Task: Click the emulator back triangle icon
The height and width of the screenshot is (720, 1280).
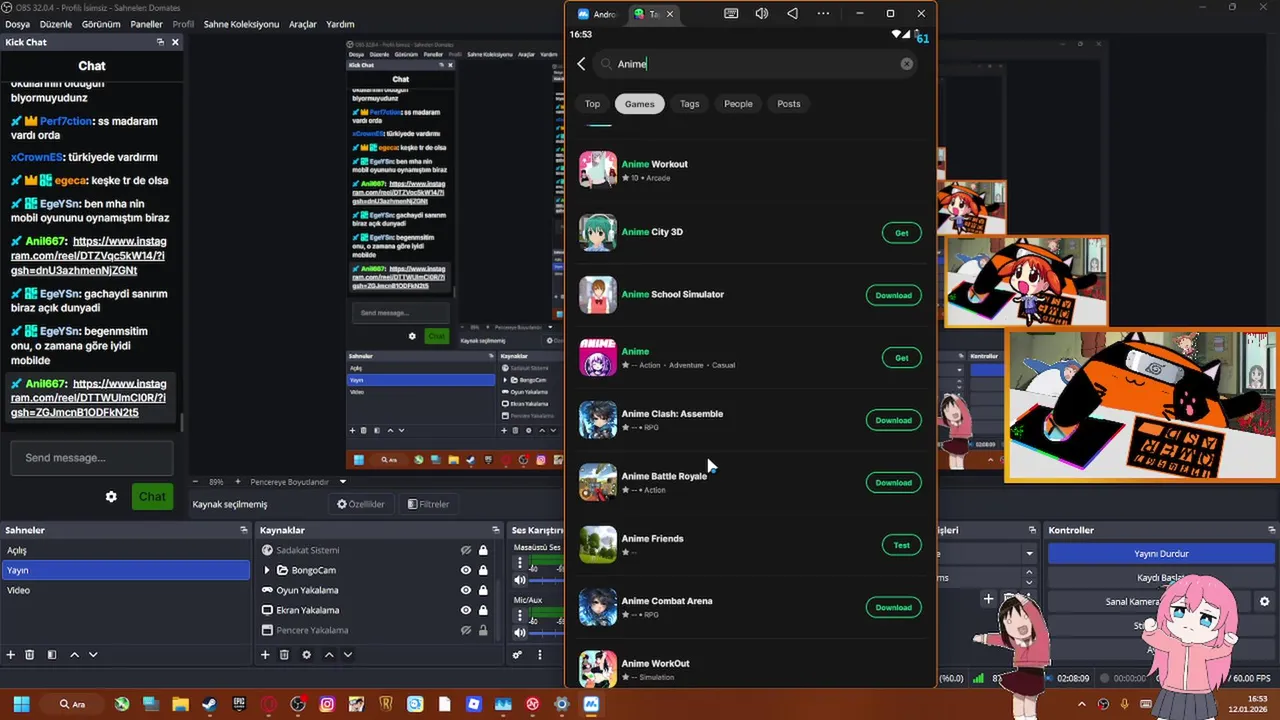Action: 792,14
